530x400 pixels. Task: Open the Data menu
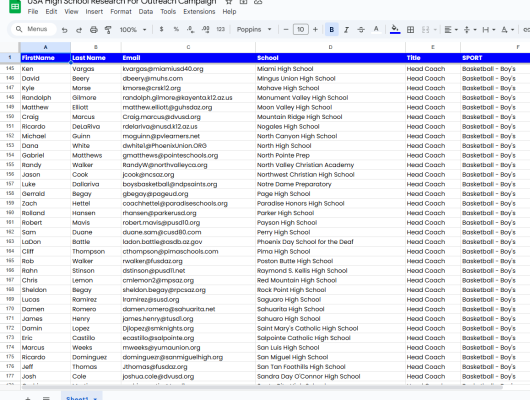146,11
